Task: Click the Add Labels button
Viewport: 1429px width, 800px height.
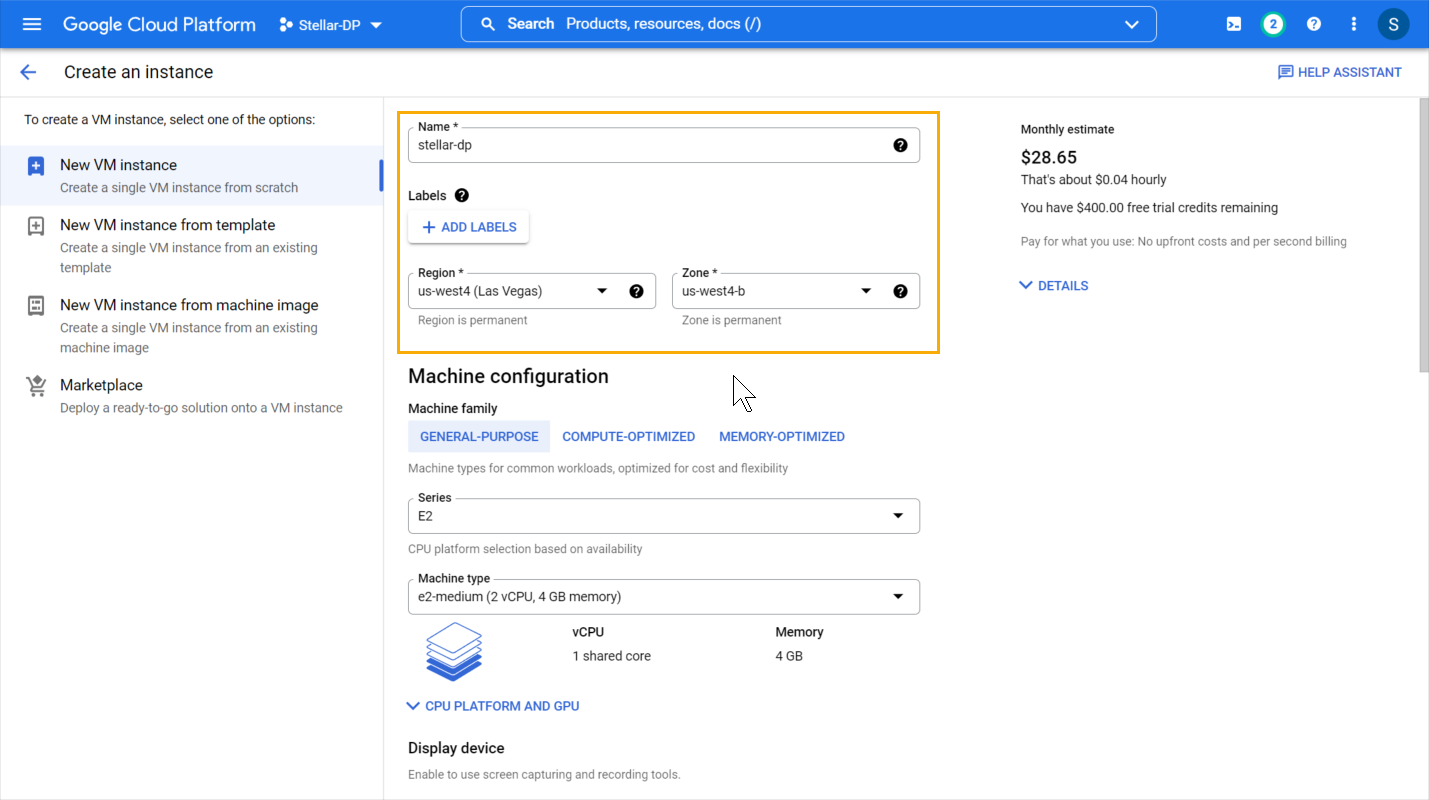Action: (468, 227)
